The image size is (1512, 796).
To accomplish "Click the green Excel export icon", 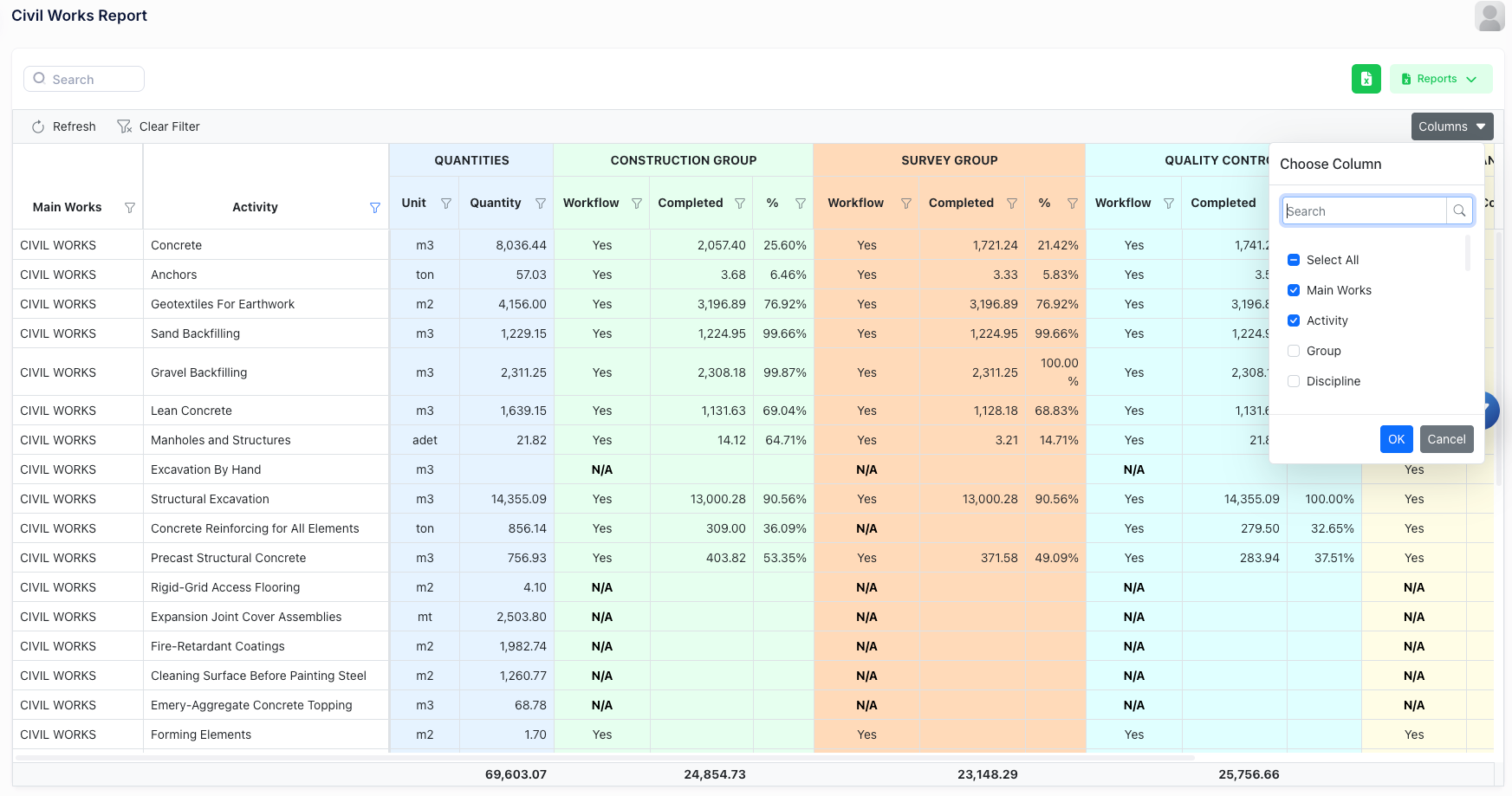I will (1366, 79).
